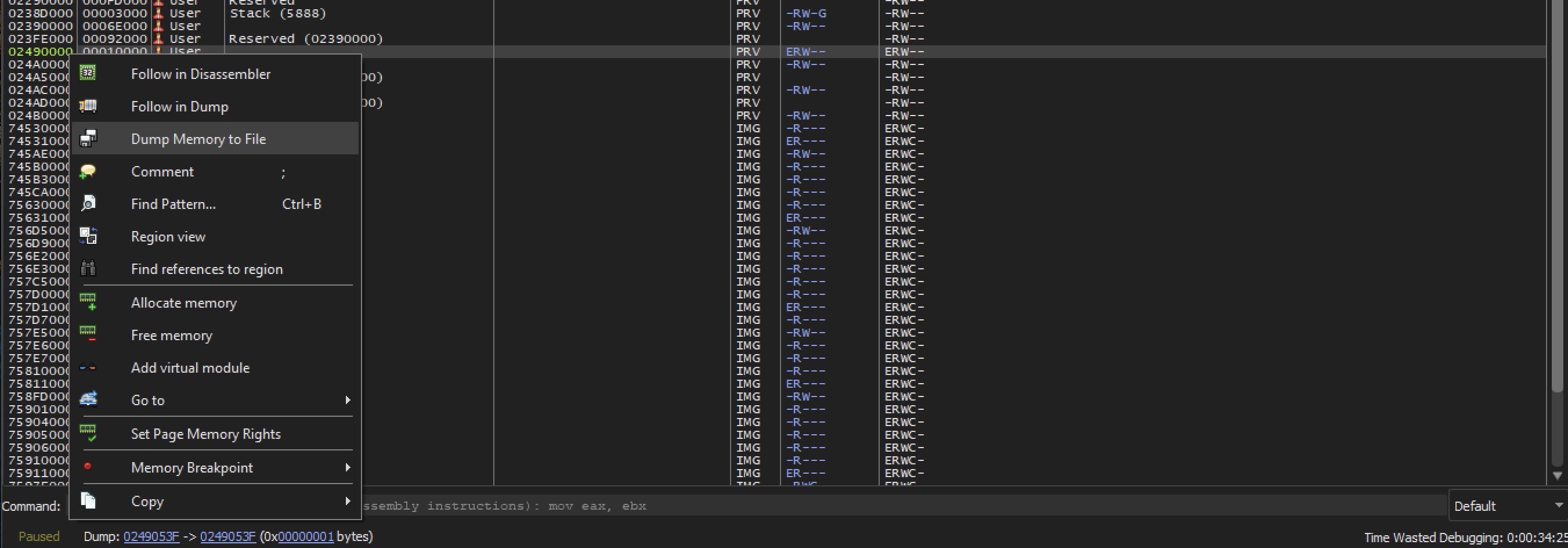
Task: Click the Region view icon
Action: coord(88,236)
